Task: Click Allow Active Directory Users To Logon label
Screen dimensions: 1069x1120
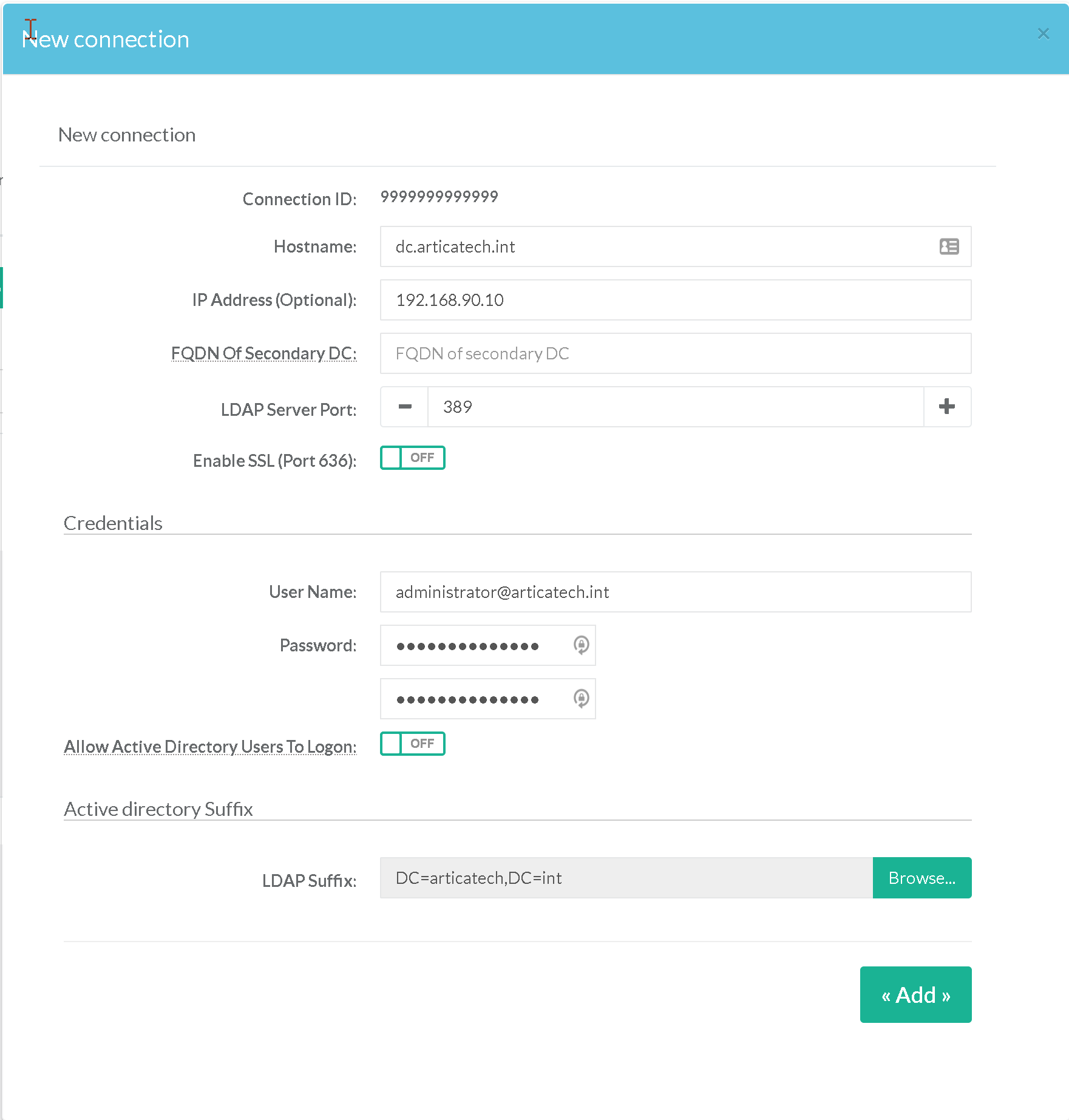Action: [x=210, y=747]
